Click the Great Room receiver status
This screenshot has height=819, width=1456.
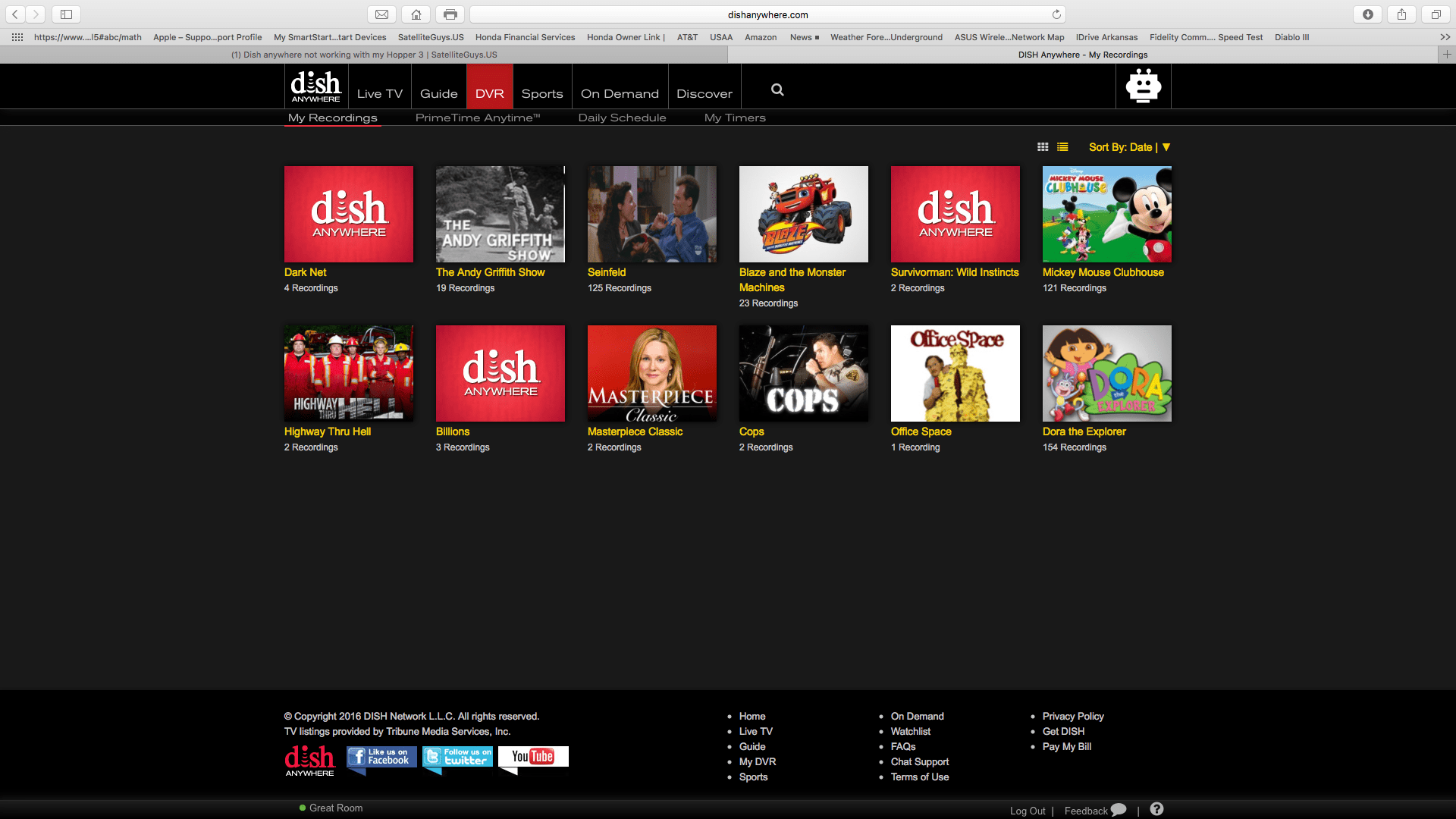[331, 808]
